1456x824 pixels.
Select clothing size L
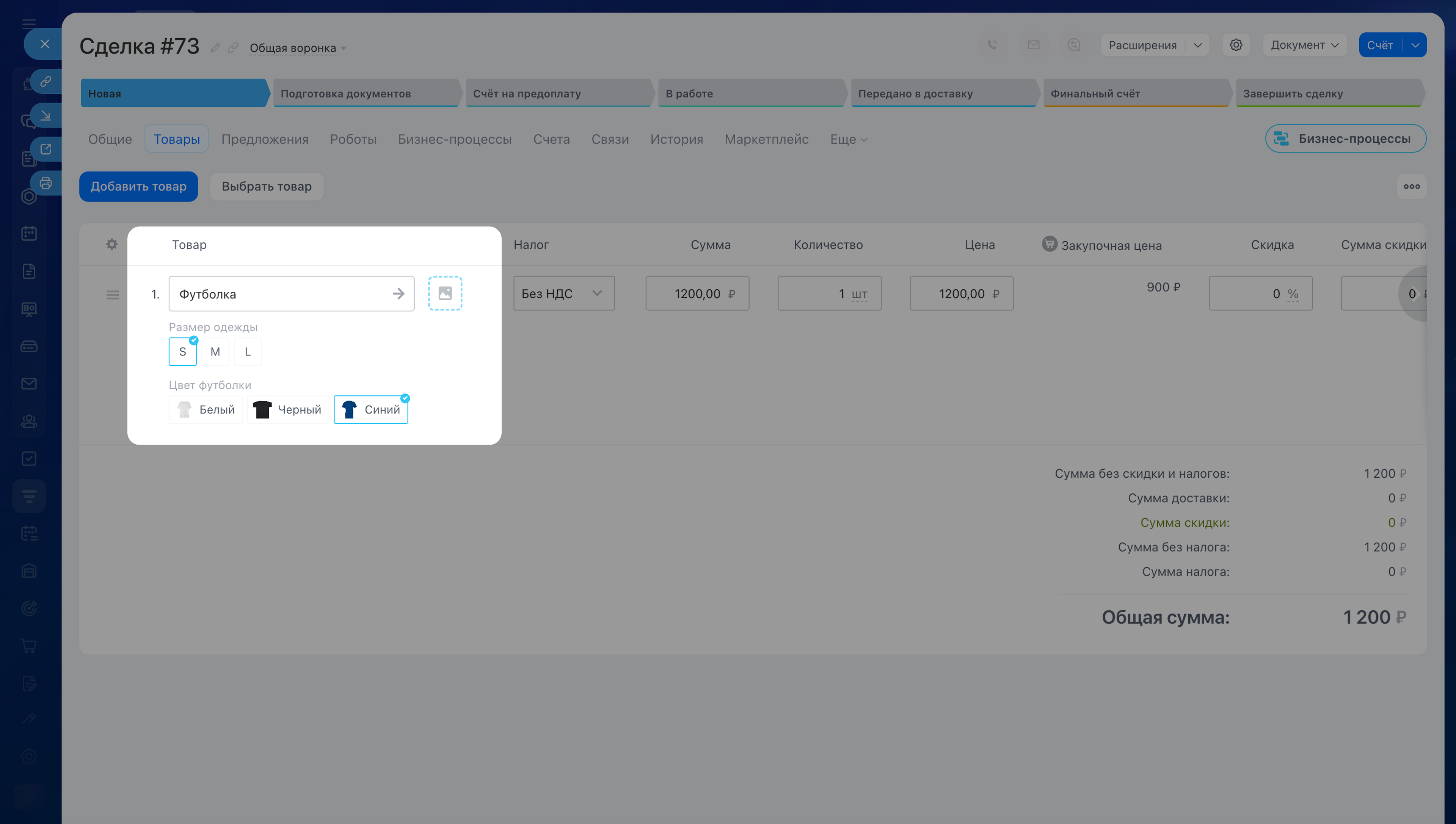[x=248, y=351]
